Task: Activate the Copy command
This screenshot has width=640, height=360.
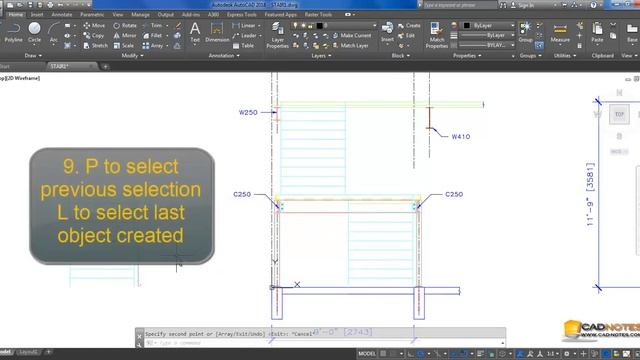Action: pos(94,36)
